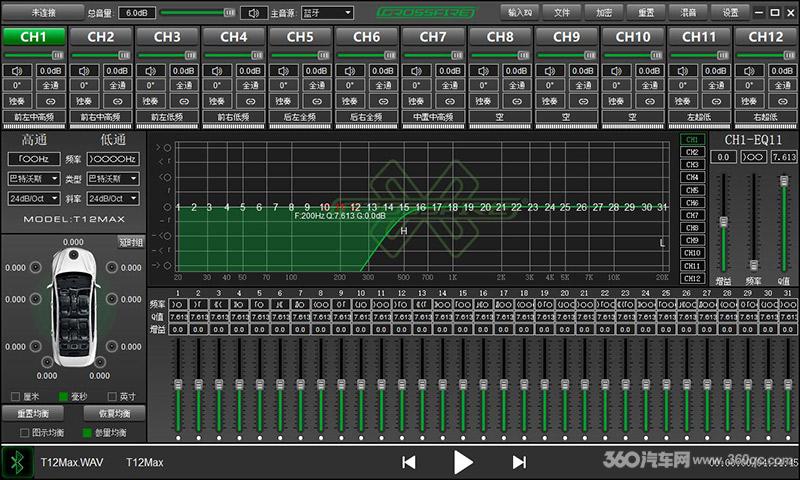Image resolution: width=800 pixels, height=480 pixels.
Task: Mute channel CH8 speaker icon
Action: (x=483, y=71)
